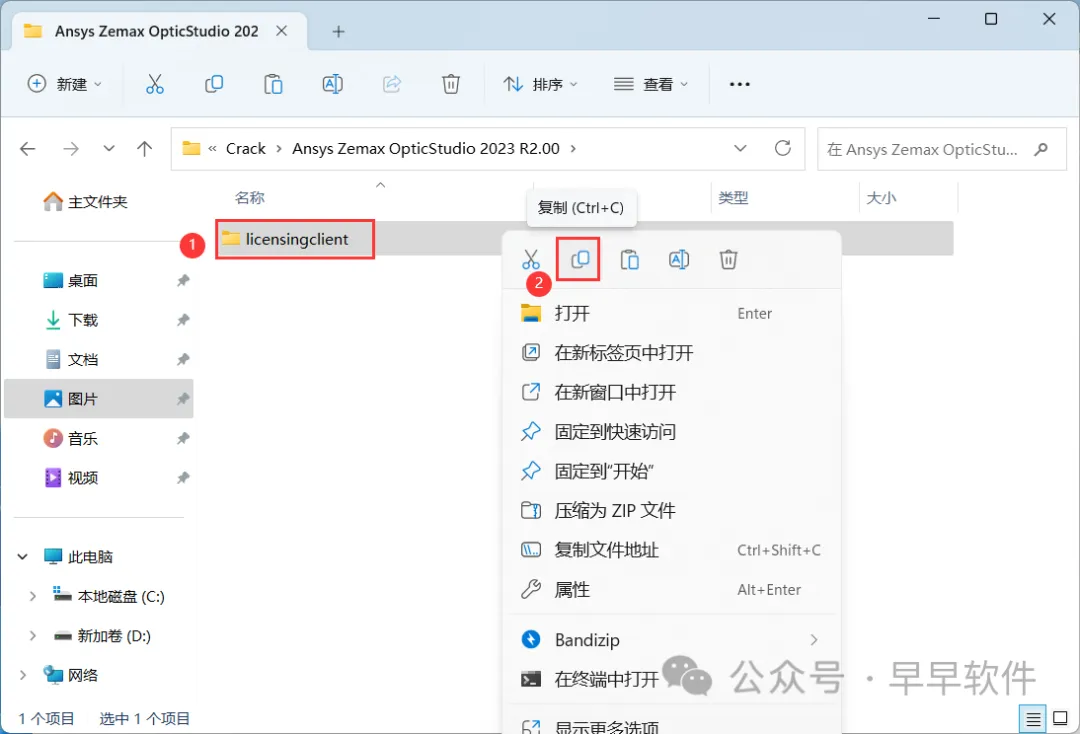
Task: Expand the address bar history dropdown
Action: pos(740,148)
